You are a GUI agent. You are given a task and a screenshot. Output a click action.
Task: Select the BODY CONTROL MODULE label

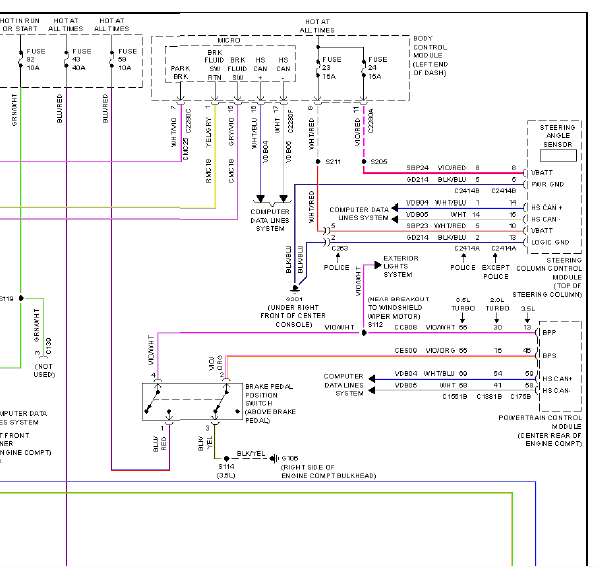click(x=428, y=47)
